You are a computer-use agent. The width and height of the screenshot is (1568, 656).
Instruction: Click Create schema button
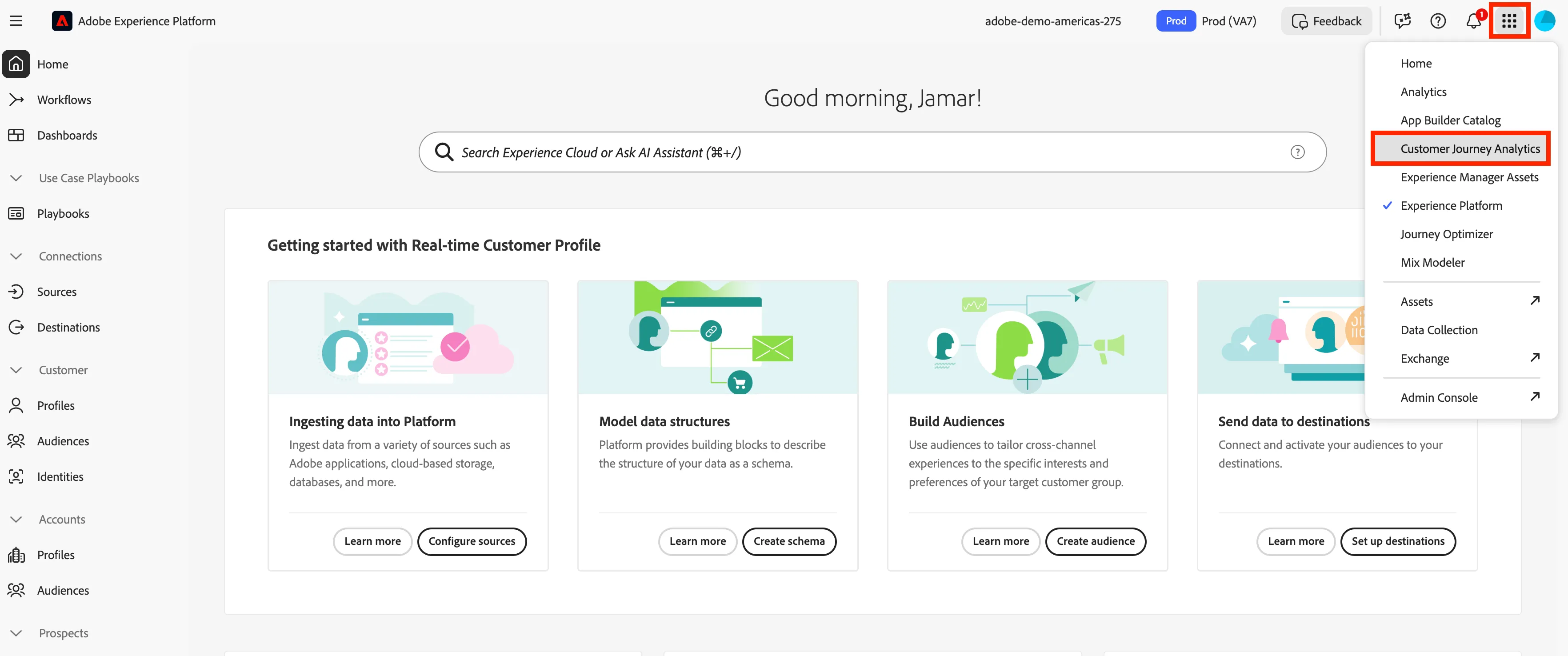click(x=789, y=542)
